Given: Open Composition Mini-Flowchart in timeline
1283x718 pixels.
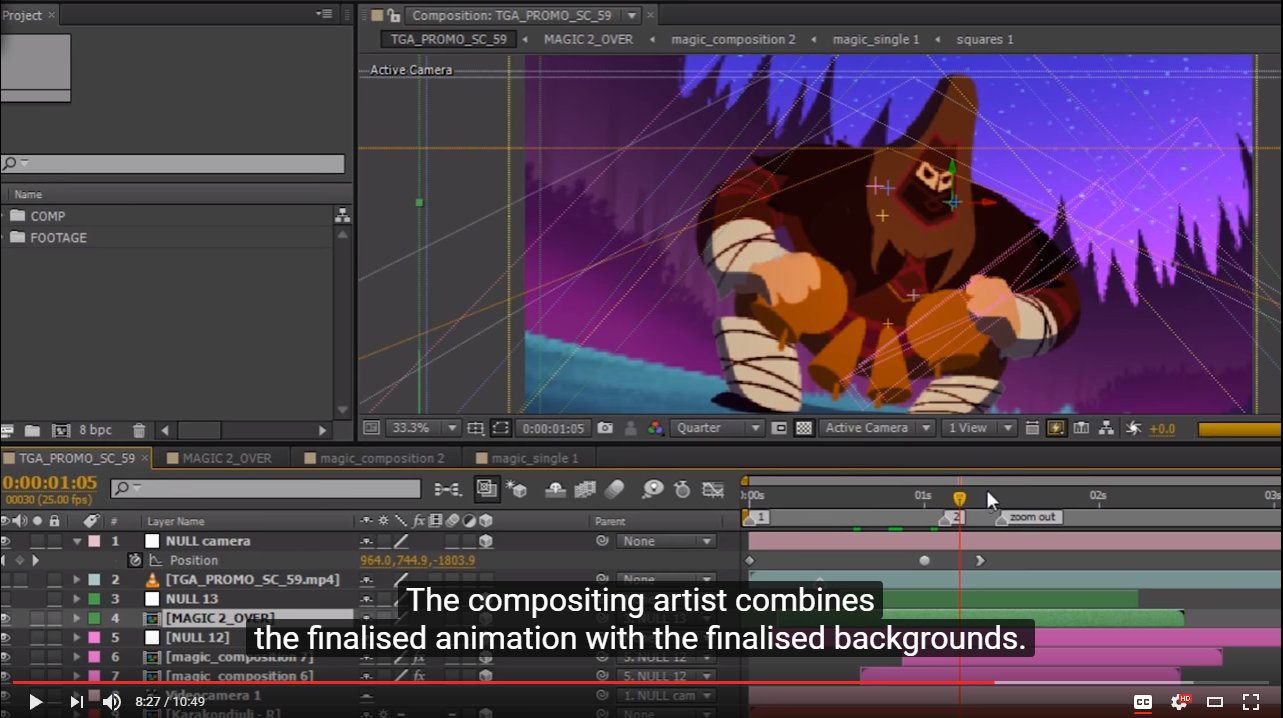Looking at the screenshot, I should pos(447,489).
